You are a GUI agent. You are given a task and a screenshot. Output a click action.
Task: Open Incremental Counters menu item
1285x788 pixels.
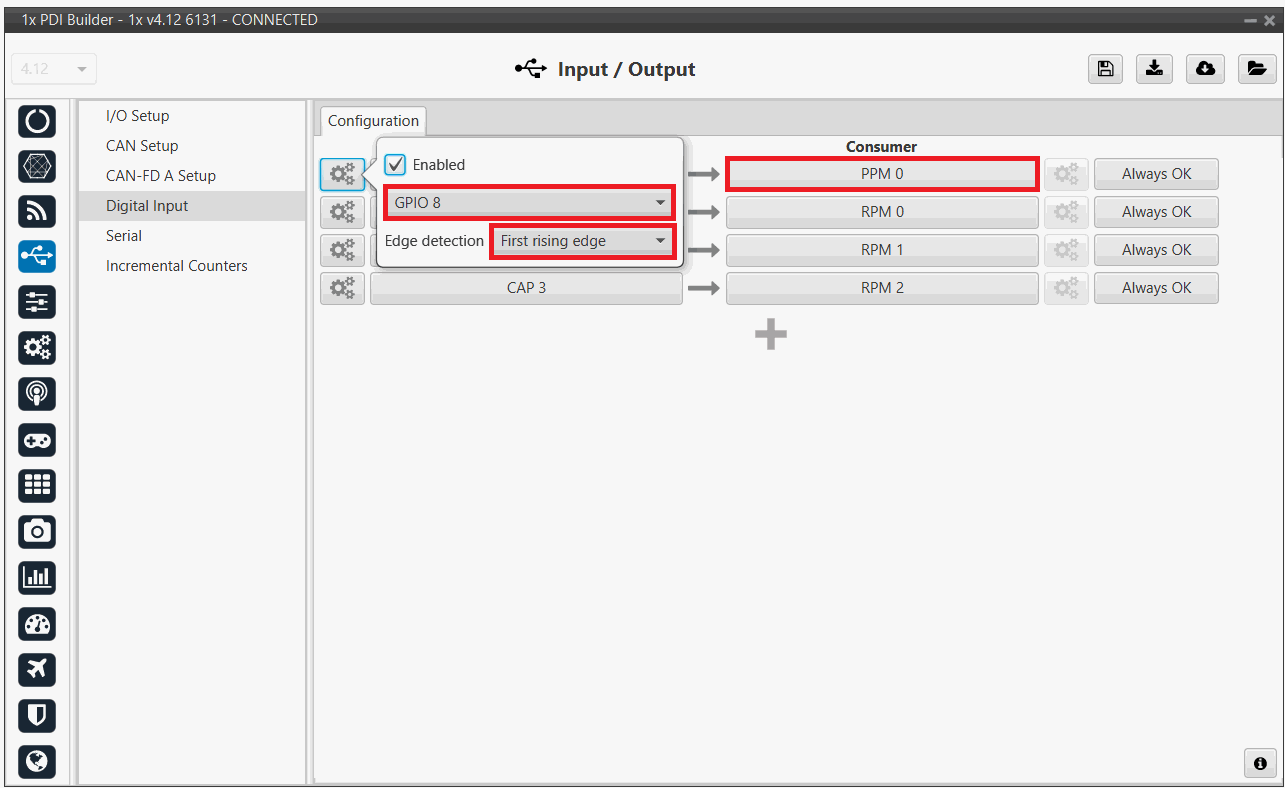(x=176, y=266)
